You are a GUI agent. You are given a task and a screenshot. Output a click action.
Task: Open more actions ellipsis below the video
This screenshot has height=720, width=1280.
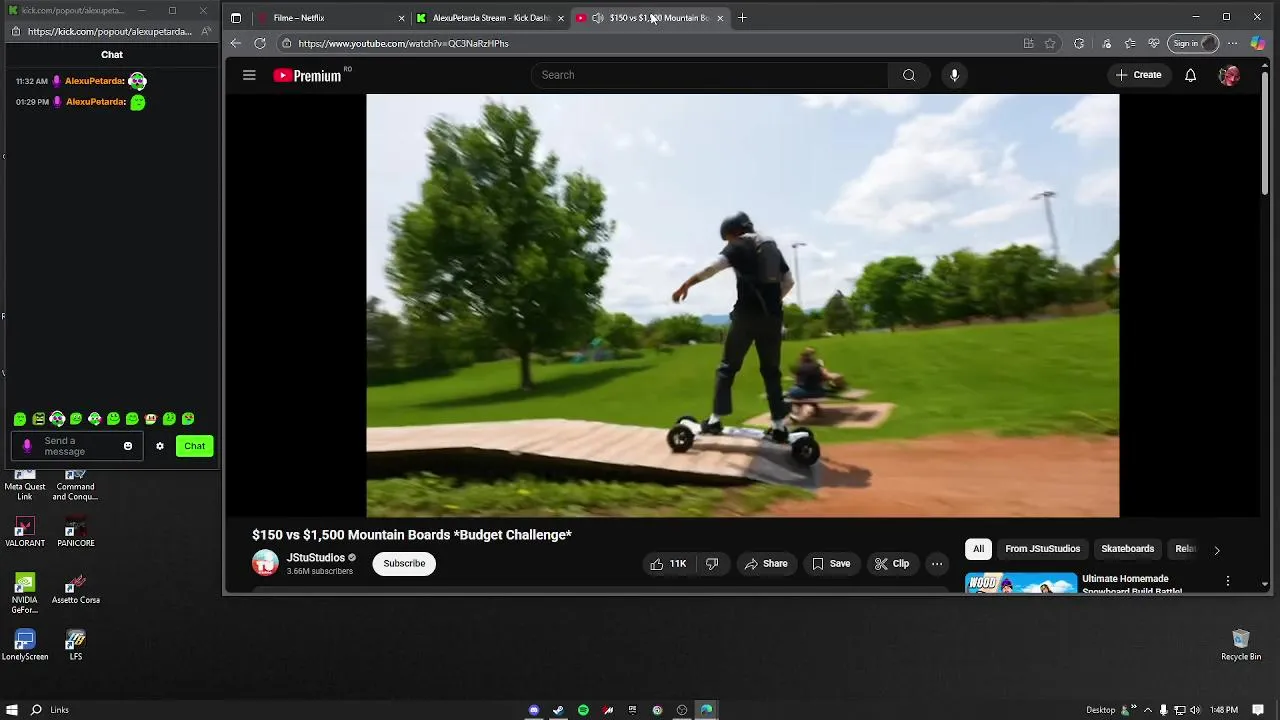pos(937,564)
